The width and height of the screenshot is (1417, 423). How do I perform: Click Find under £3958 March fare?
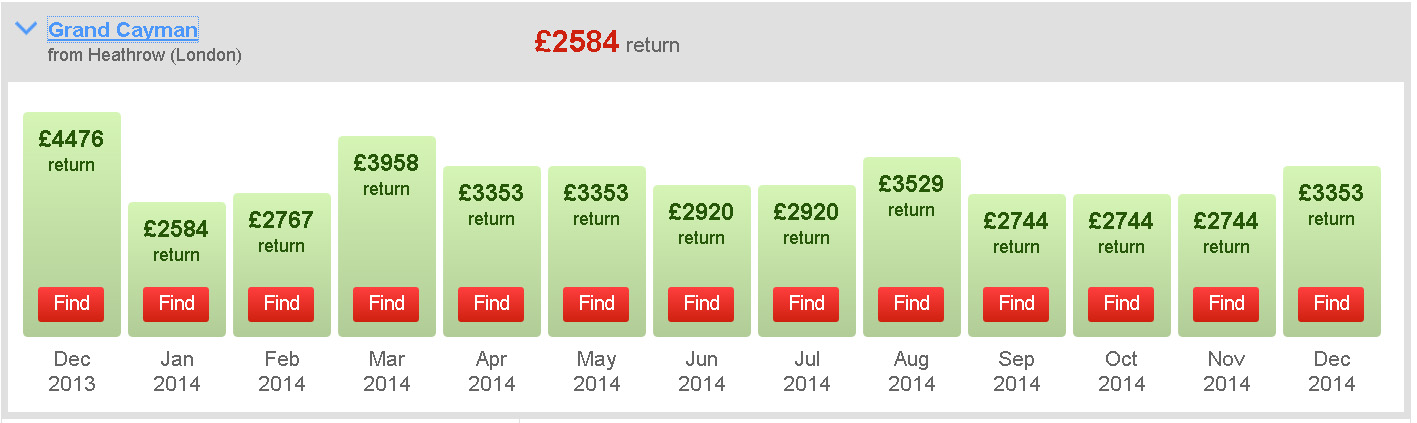tap(386, 304)
